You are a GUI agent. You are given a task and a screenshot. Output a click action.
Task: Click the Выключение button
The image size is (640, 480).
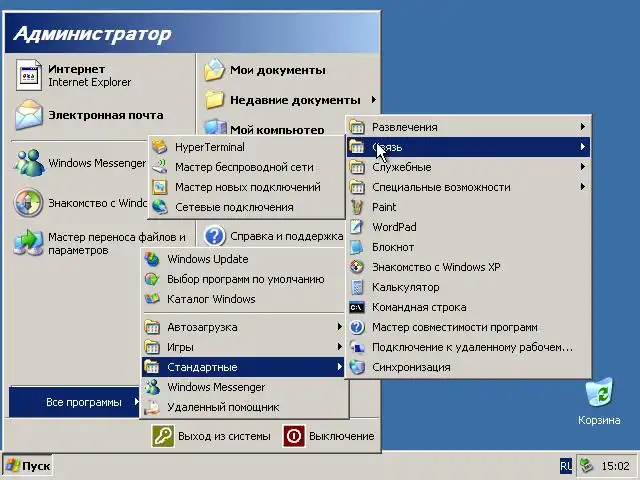[x=329, y=436]
